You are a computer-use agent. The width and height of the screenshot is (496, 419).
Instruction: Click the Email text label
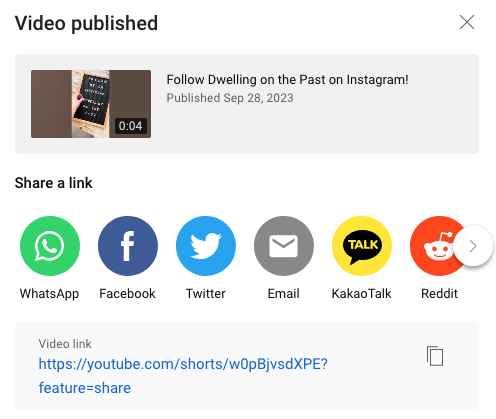(x=284, y=294)
